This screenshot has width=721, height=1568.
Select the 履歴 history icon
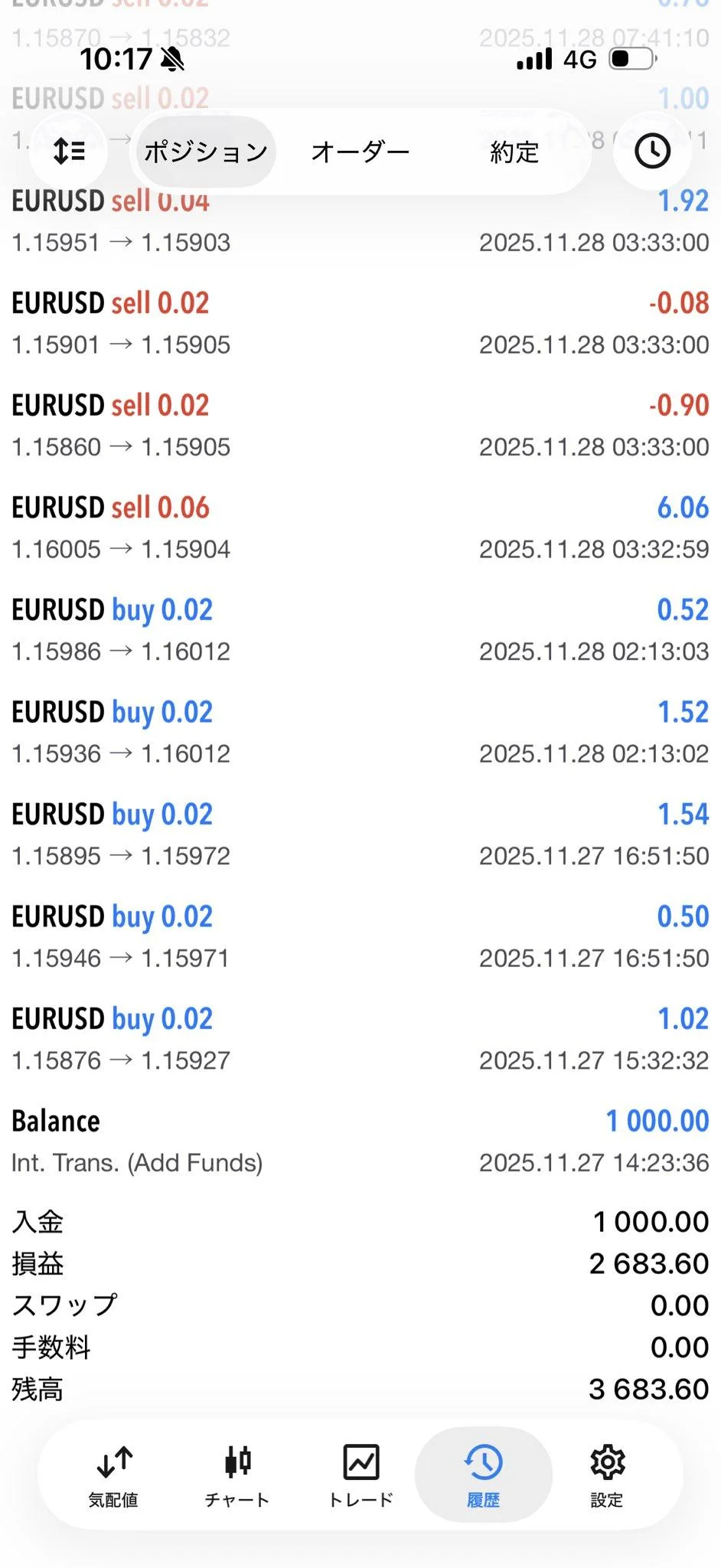click(x=483, y=1462)
